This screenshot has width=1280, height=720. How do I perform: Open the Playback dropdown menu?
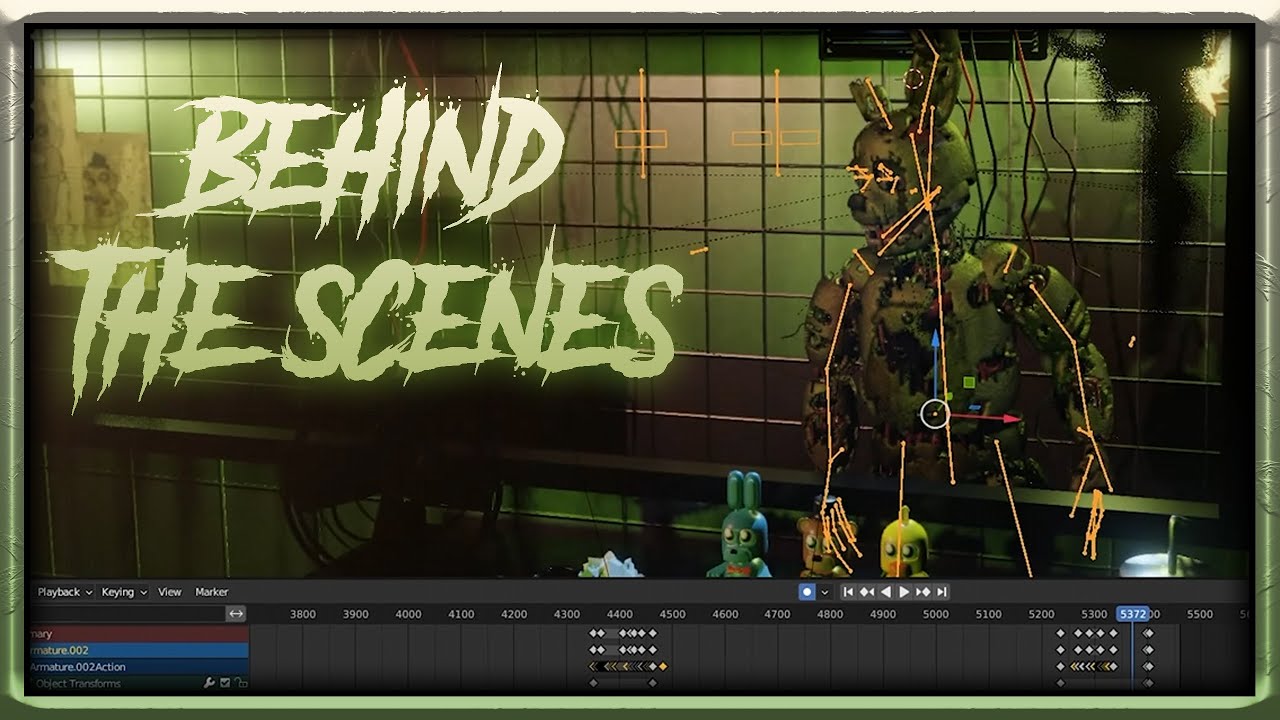tap(64, 592)
